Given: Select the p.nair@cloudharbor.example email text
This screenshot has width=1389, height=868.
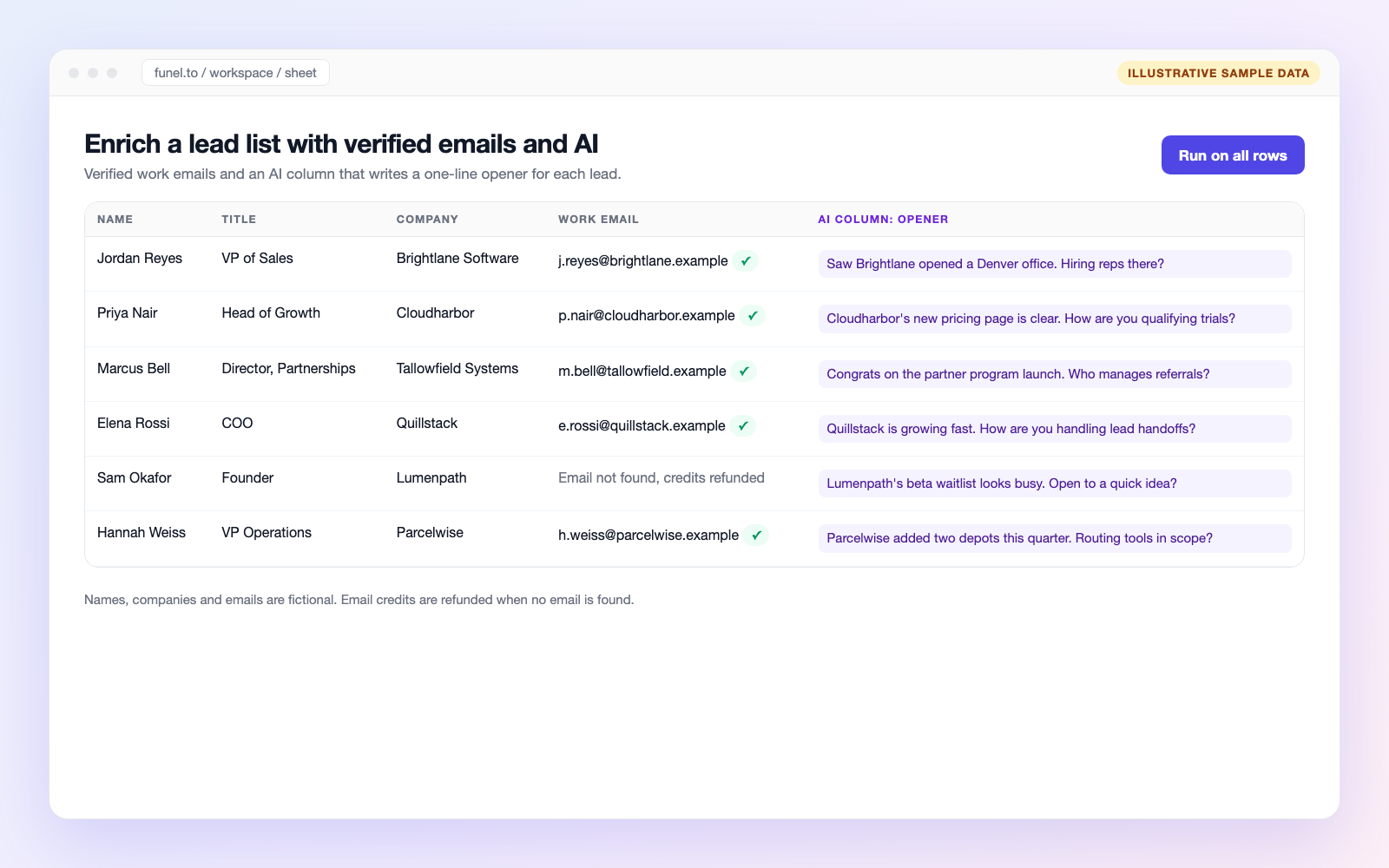Looking at the screenshot, I should (x=647, y=316).
